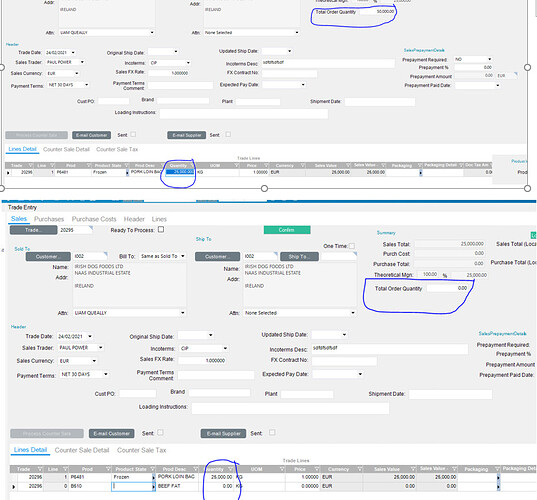The height and width of the screenshot is (500, 537).
Task: Click filter icon on Product State column
Action: (152, 469)
